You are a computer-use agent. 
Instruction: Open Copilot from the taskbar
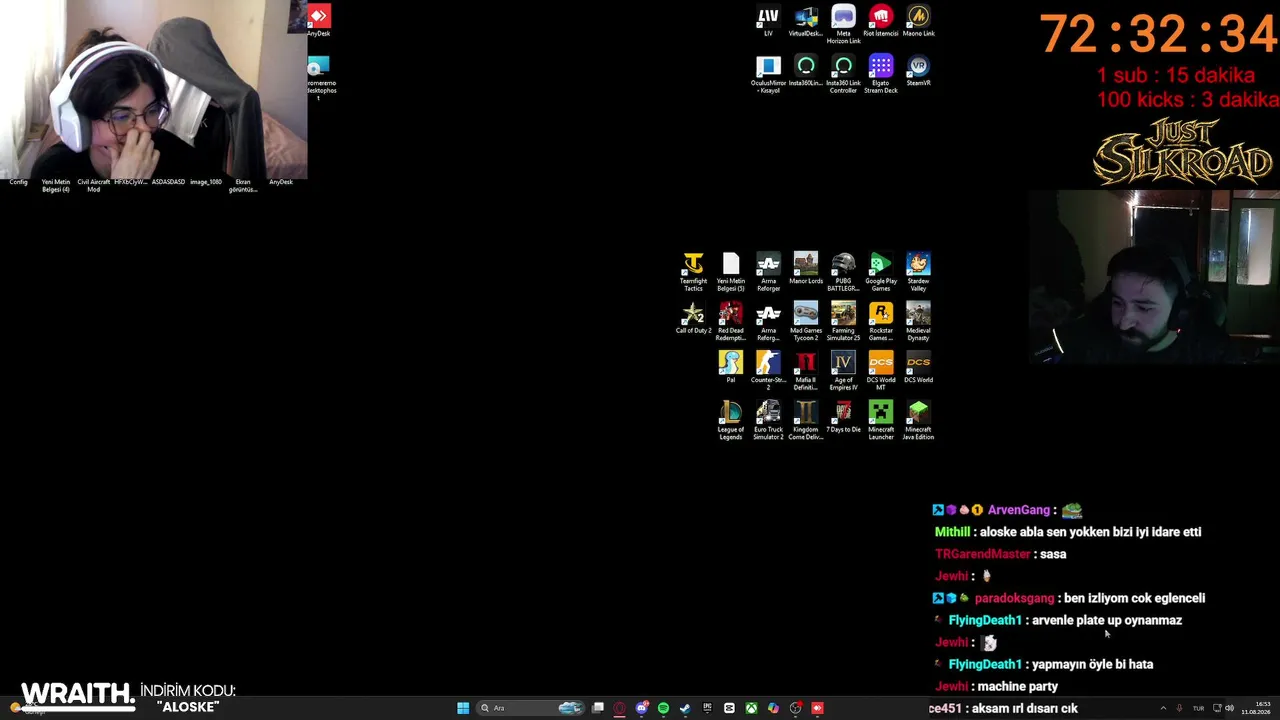pos(773,708)
